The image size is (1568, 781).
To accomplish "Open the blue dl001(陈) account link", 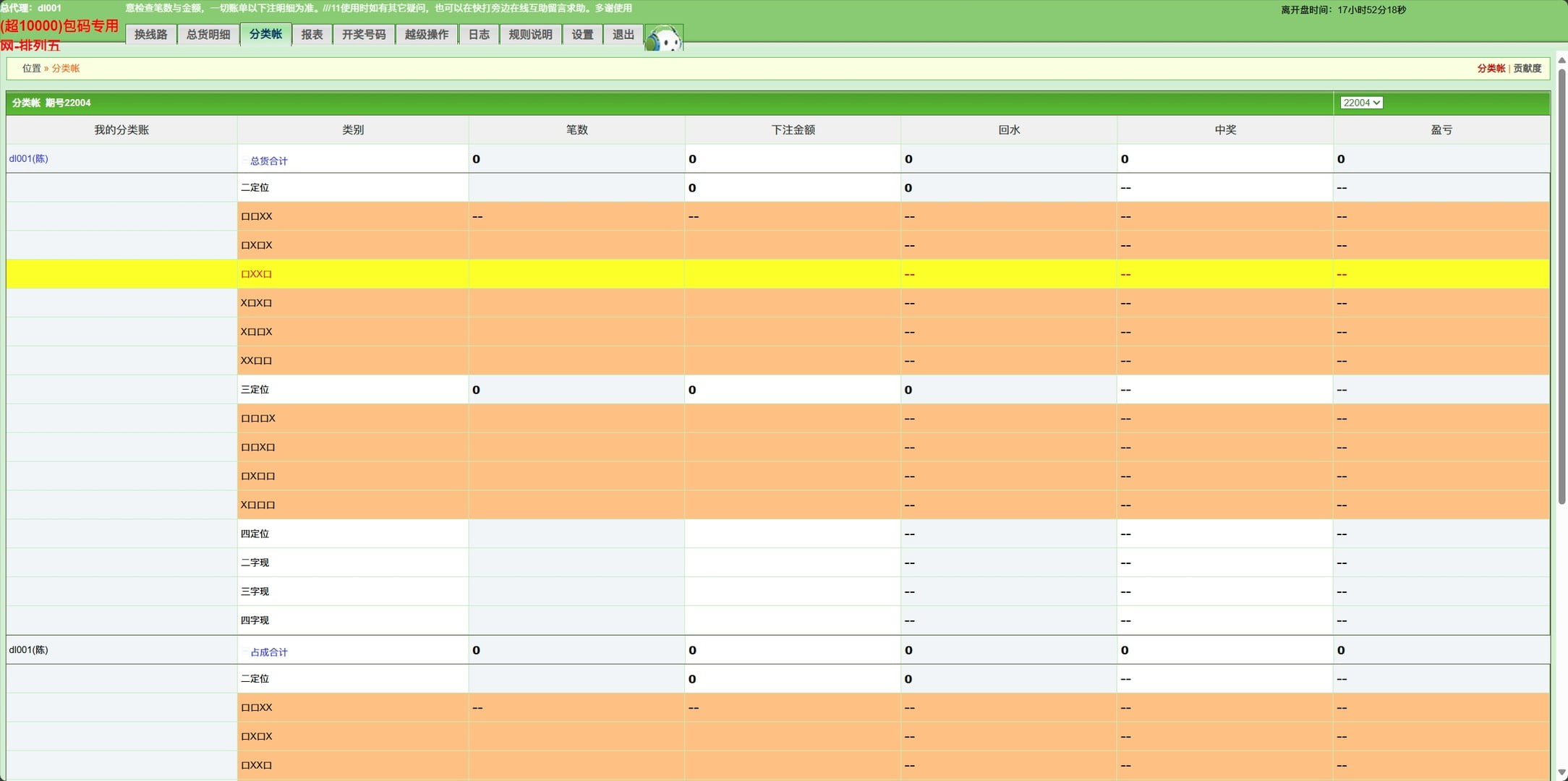I will point(28,158).
